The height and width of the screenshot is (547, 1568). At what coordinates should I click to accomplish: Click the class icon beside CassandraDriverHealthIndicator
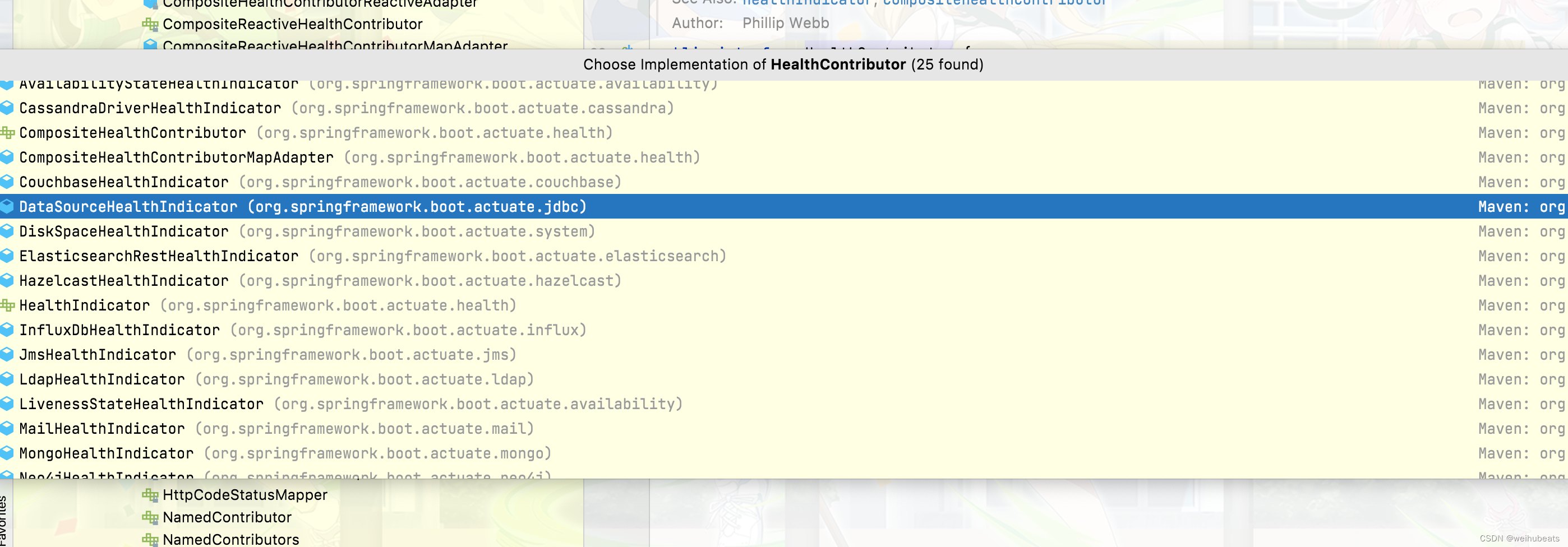click(7, 108)
